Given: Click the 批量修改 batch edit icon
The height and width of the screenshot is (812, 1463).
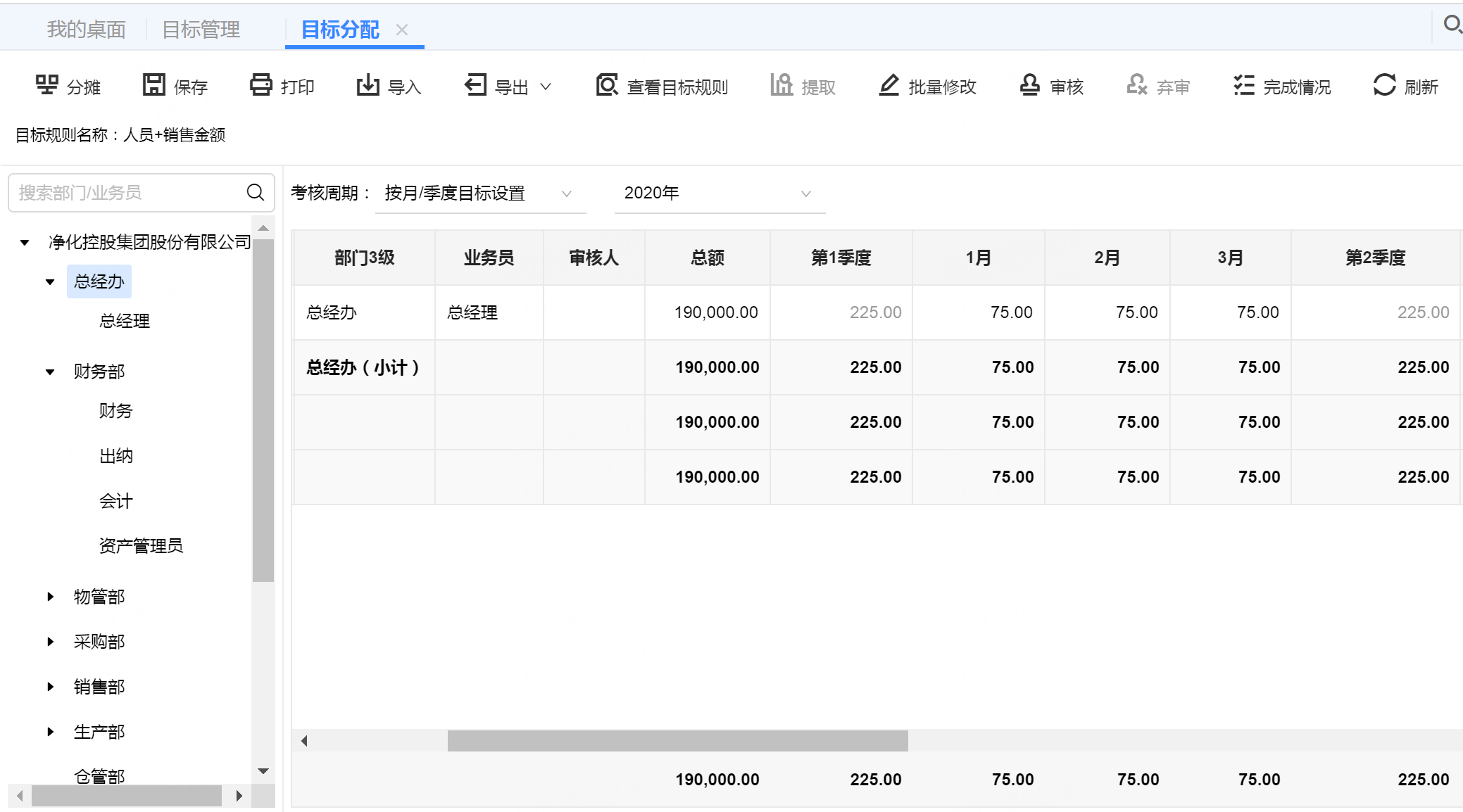Looking at the screenshot, I should click(x=889, y=85).
